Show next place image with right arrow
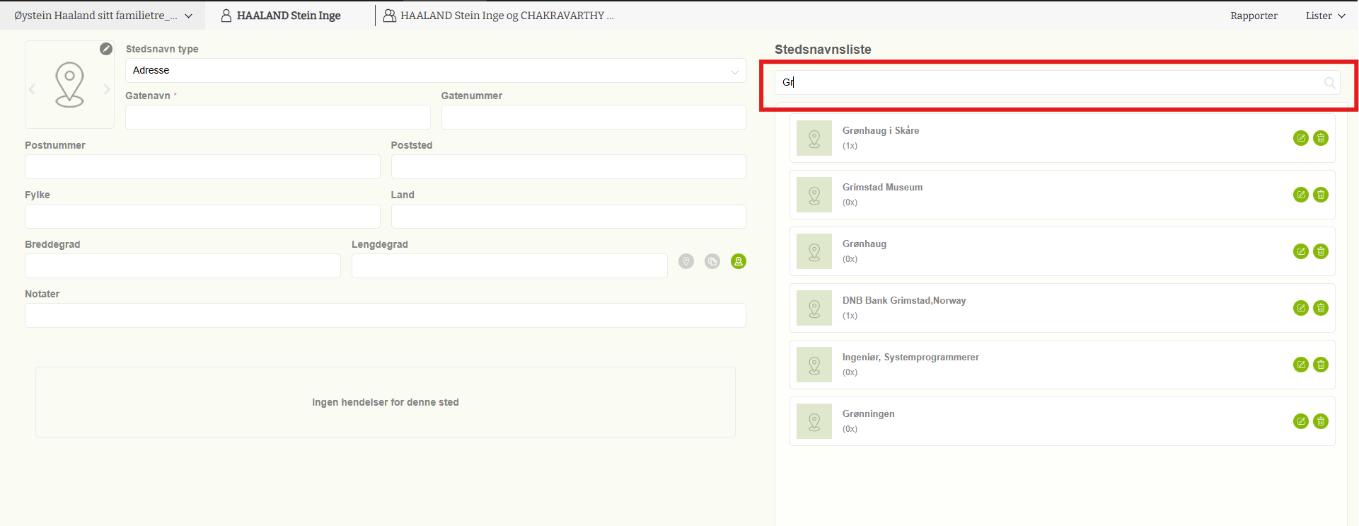 coord(107,89)
